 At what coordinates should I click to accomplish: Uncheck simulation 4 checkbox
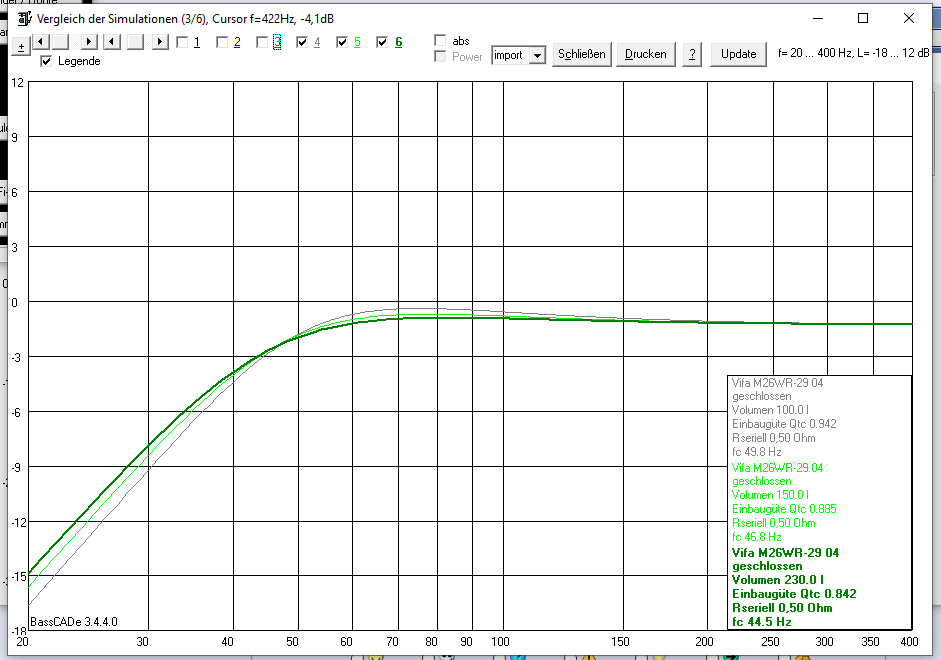302,42
